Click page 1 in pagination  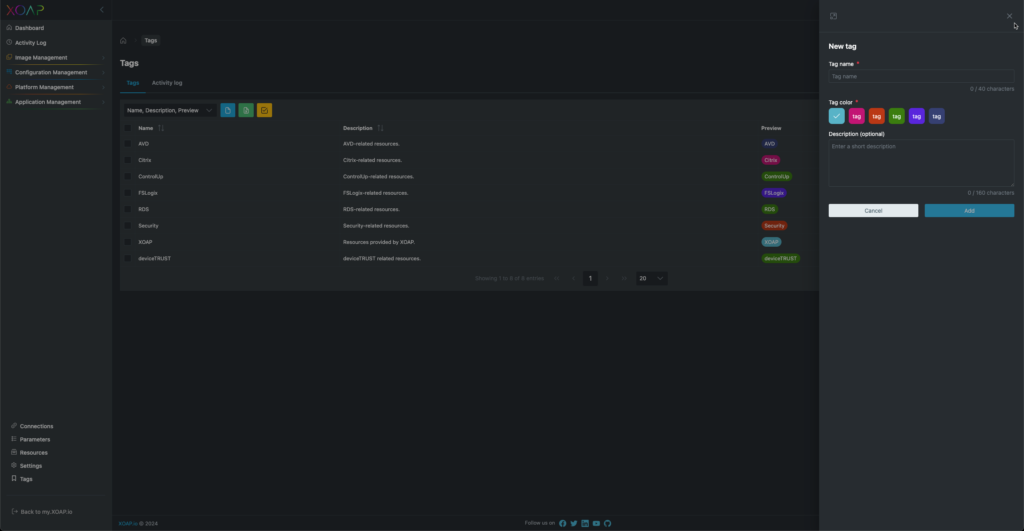click(590, 278)
